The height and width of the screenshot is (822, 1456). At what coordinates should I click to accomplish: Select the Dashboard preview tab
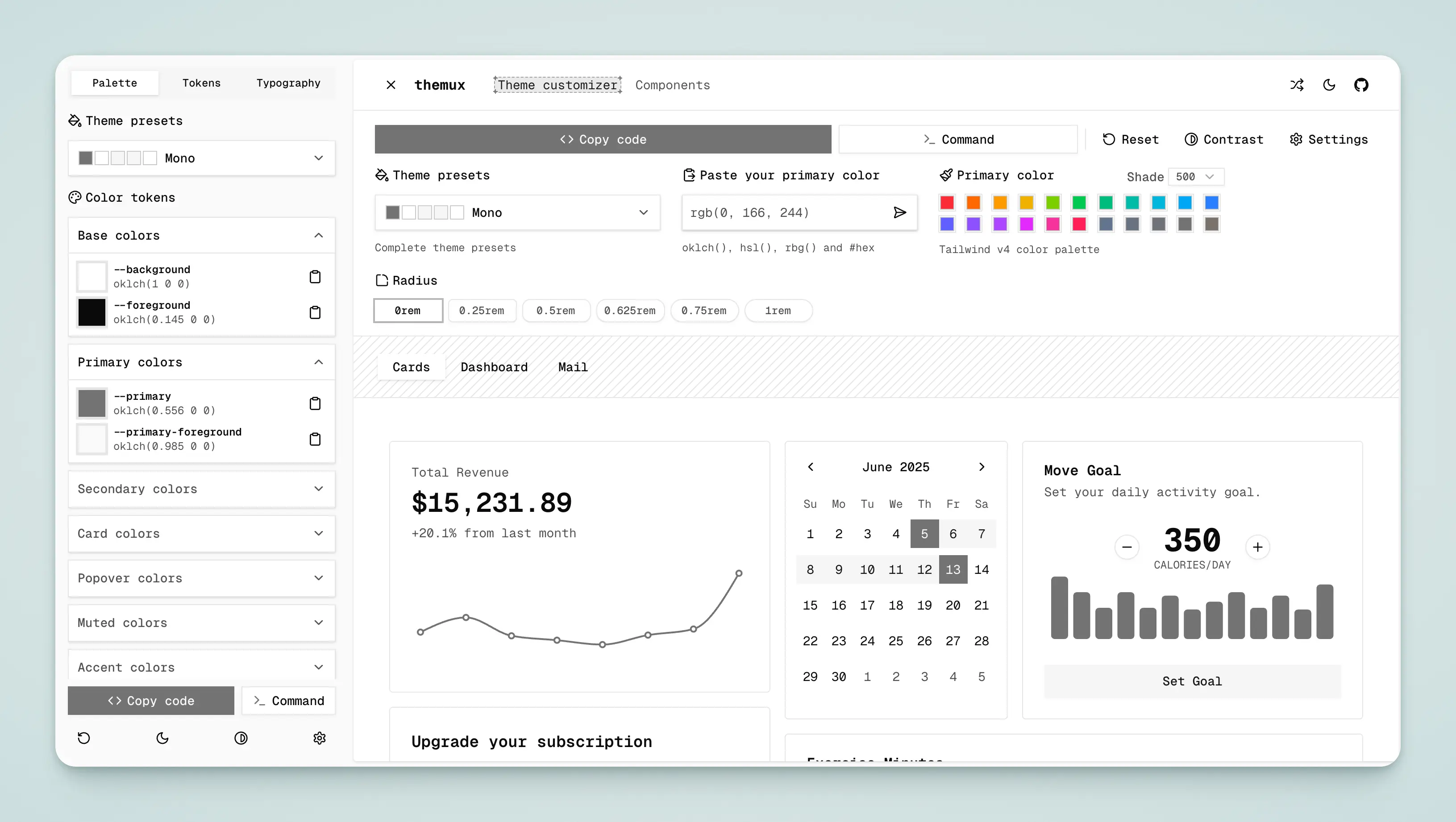(x=493, y=367)
